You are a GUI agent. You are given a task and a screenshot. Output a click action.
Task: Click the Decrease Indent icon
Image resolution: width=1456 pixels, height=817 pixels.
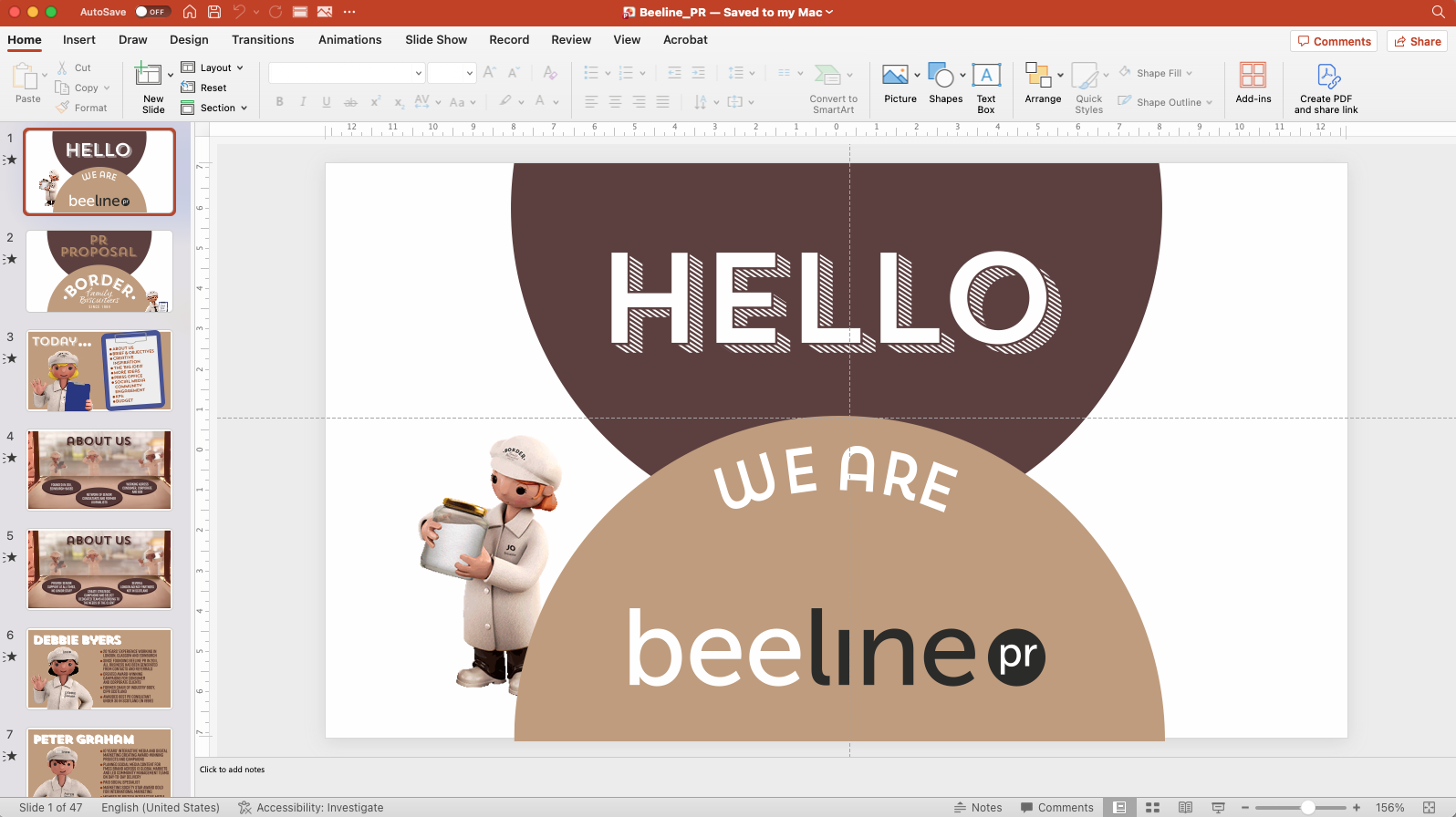pyautogui.click(x=674, y=73)
